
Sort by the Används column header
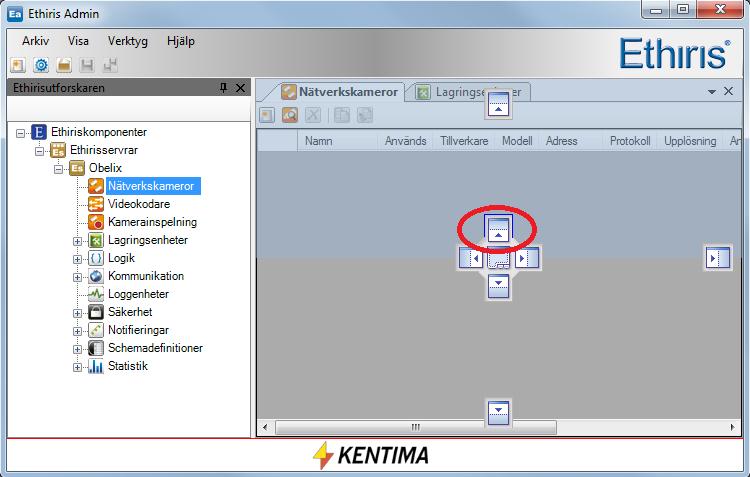click(406, 141)
